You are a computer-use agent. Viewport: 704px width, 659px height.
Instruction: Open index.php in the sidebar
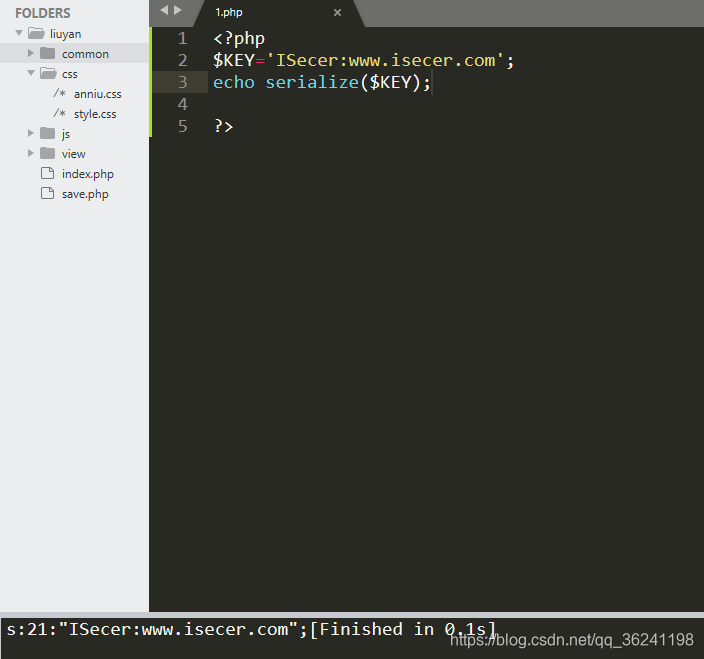(88, 174)
